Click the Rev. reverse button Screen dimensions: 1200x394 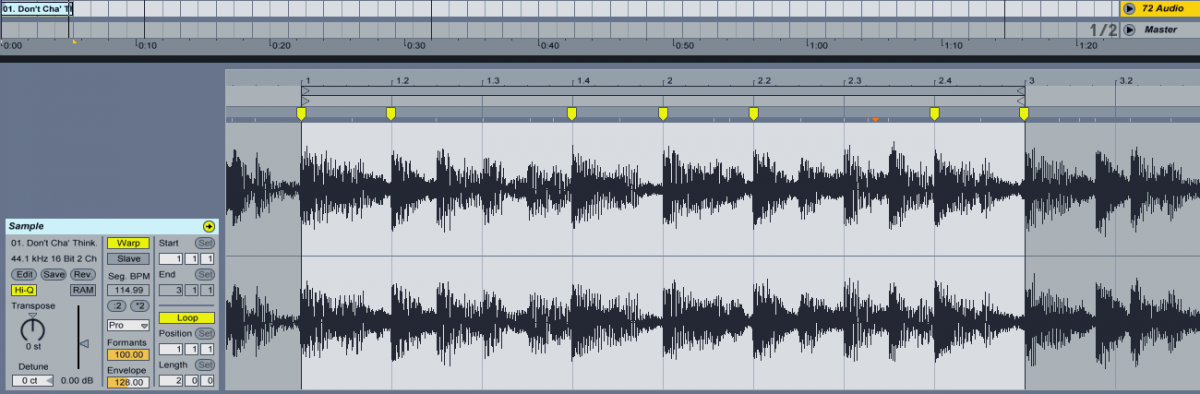coord(83,274)
